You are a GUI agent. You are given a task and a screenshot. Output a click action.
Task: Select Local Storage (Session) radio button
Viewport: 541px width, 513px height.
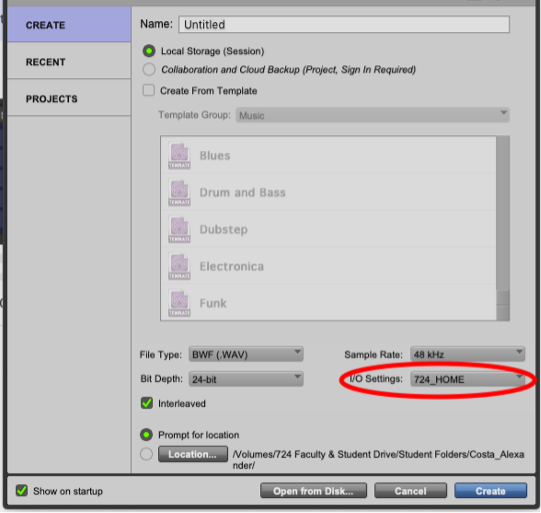pyautogui.click(x=149, y=51)
